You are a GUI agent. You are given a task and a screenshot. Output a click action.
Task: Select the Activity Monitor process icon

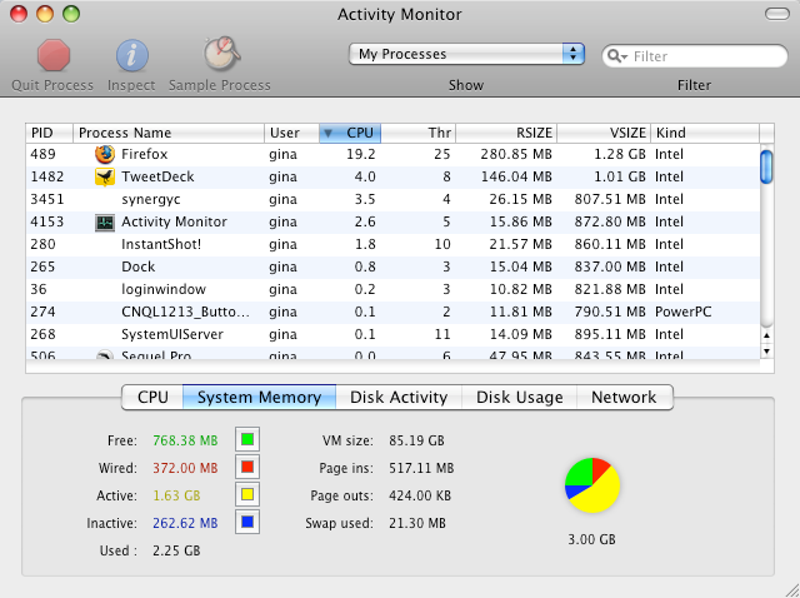[x=105, y=222]
